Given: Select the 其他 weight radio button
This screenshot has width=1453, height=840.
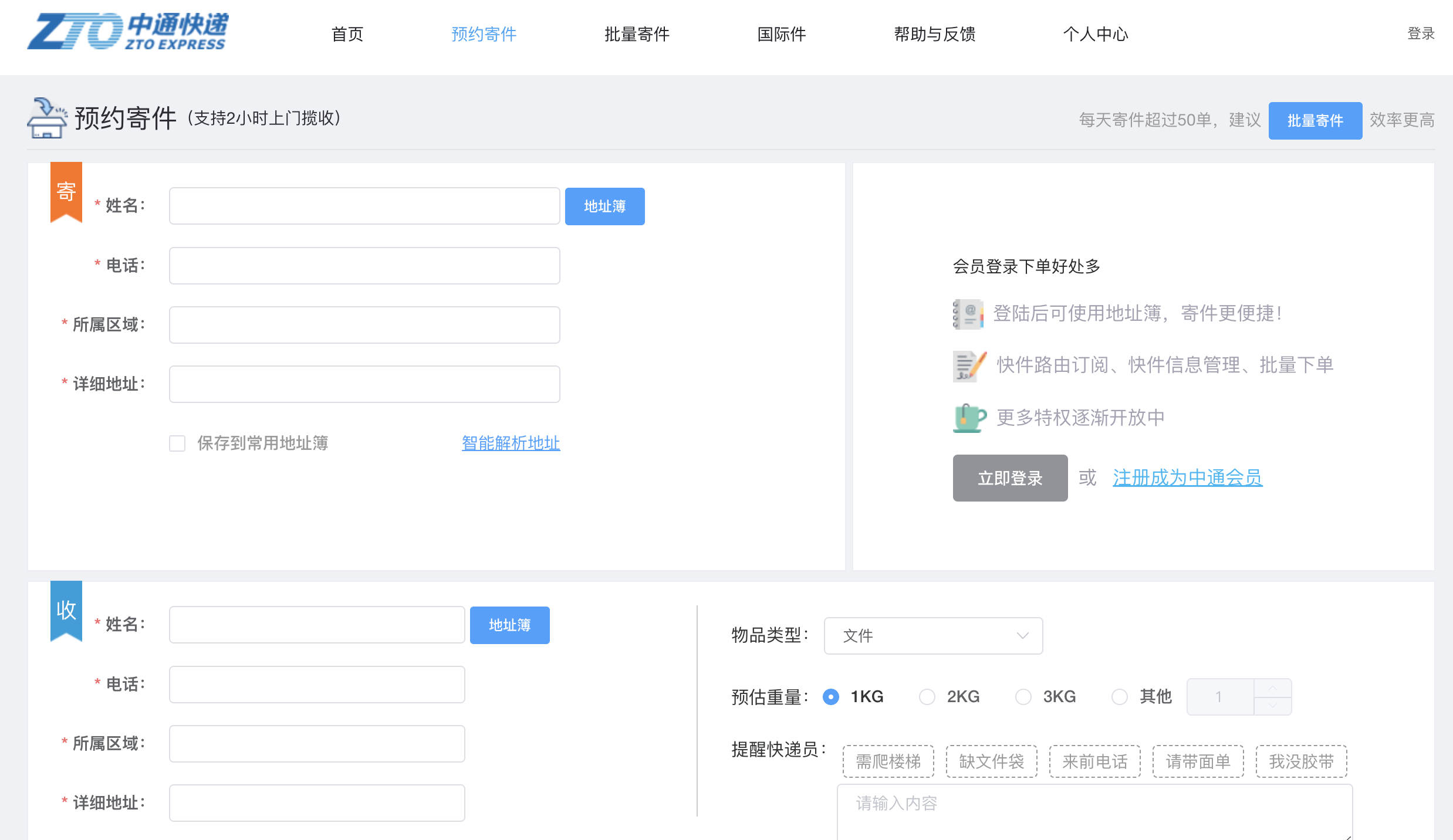Looking at the screenshot, I should (1120, 697).
